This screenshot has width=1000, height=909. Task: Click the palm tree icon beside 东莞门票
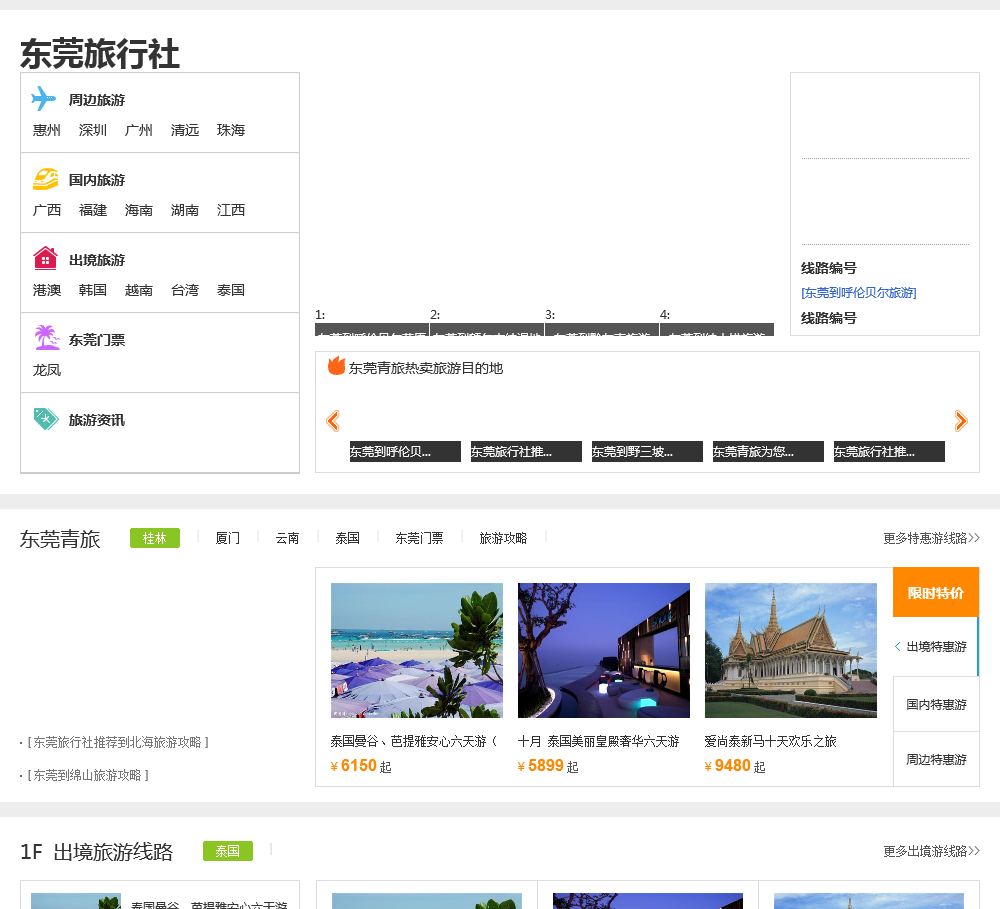tap(46, 338)
